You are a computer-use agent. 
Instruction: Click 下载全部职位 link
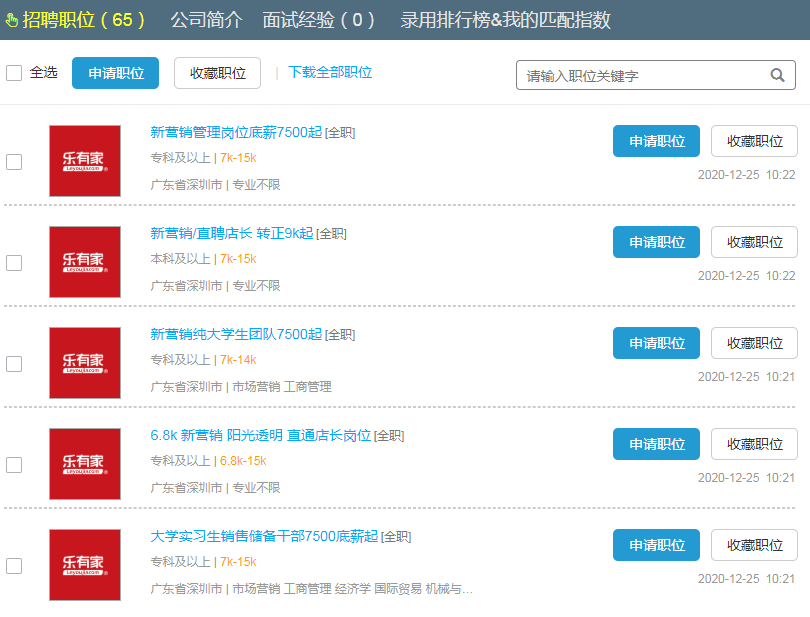330,72
